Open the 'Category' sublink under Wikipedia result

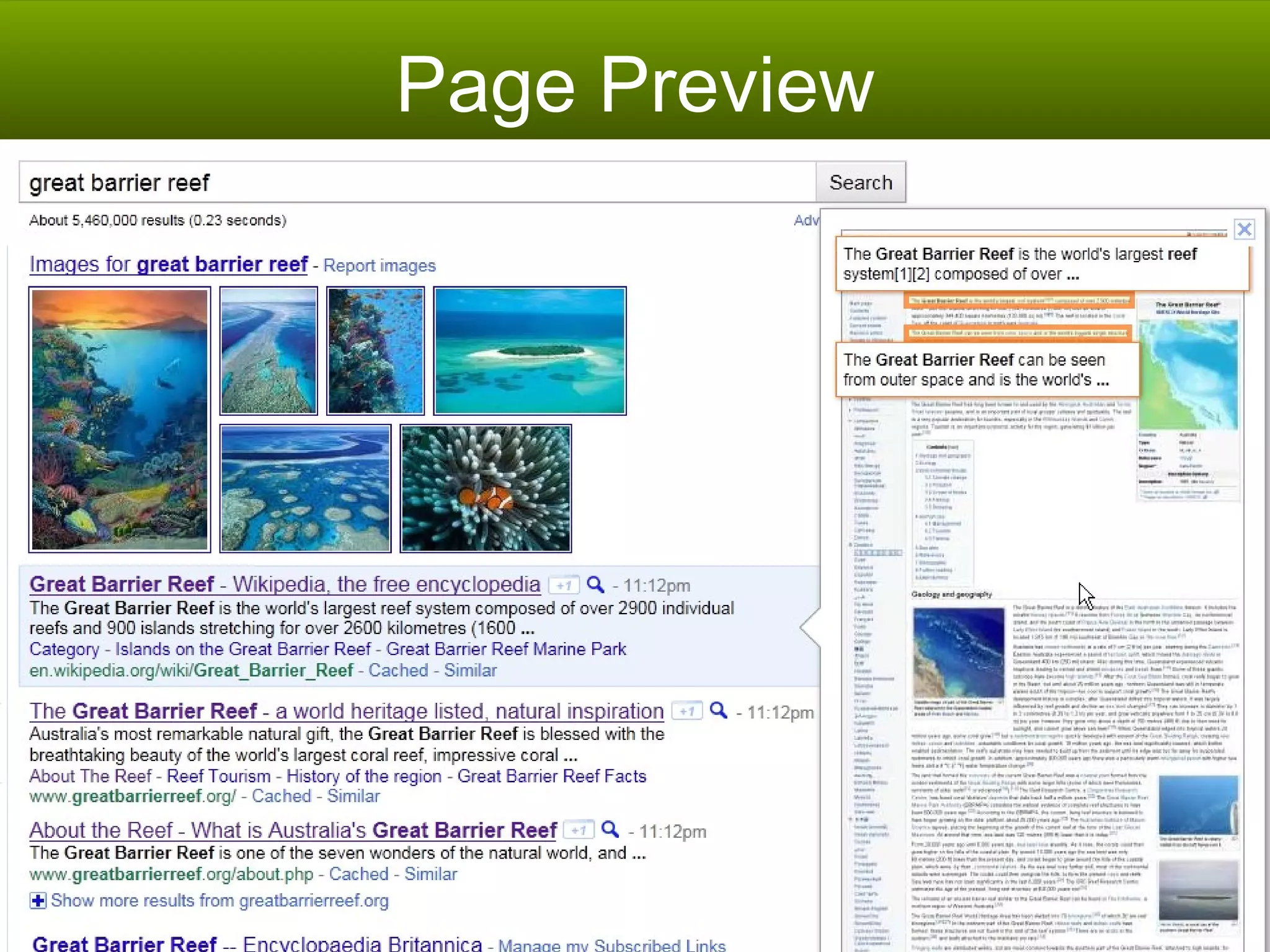click(x=64, y=650)
